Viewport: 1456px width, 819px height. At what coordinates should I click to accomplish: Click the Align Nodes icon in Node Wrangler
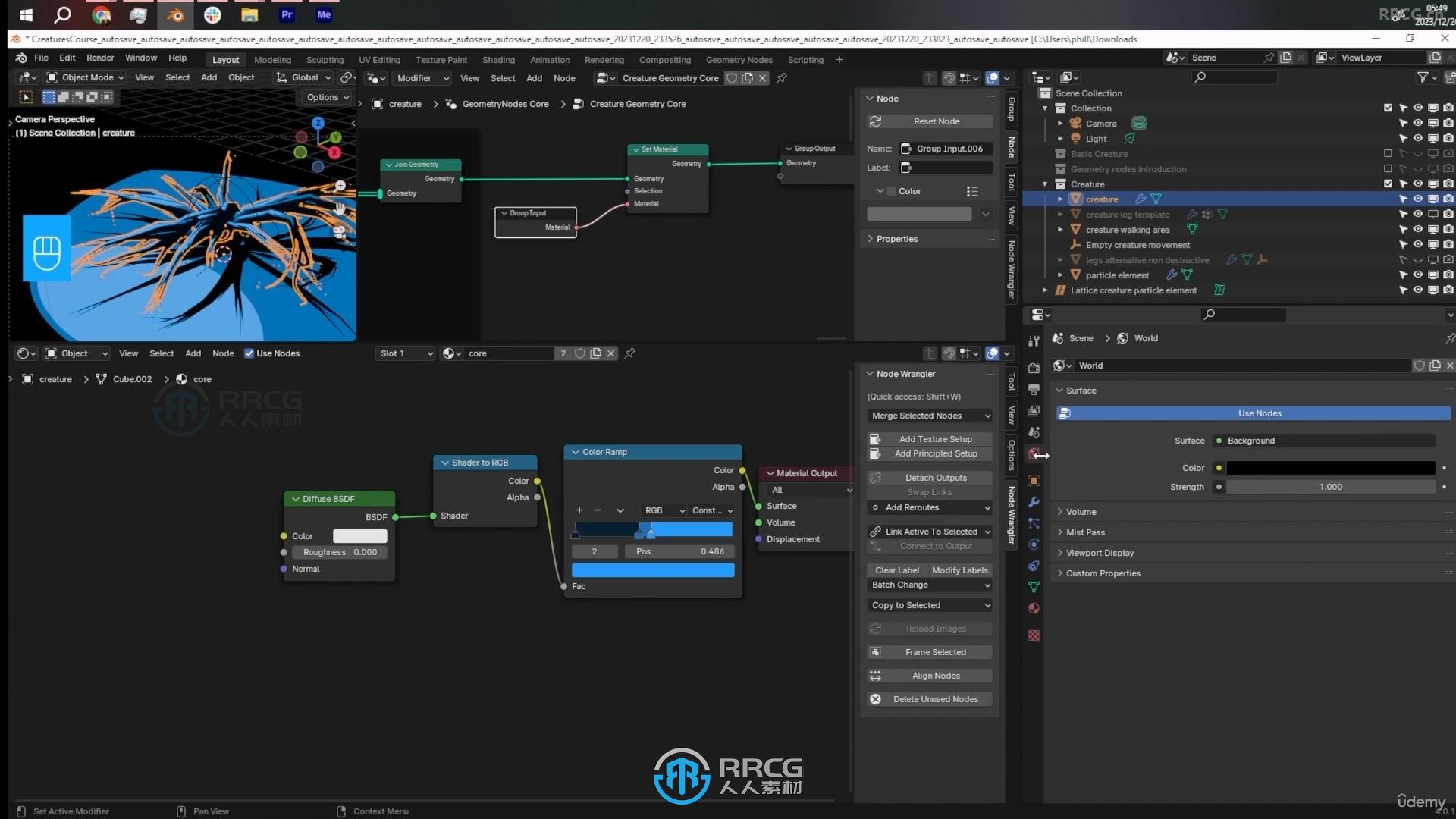tap(874, 675)
